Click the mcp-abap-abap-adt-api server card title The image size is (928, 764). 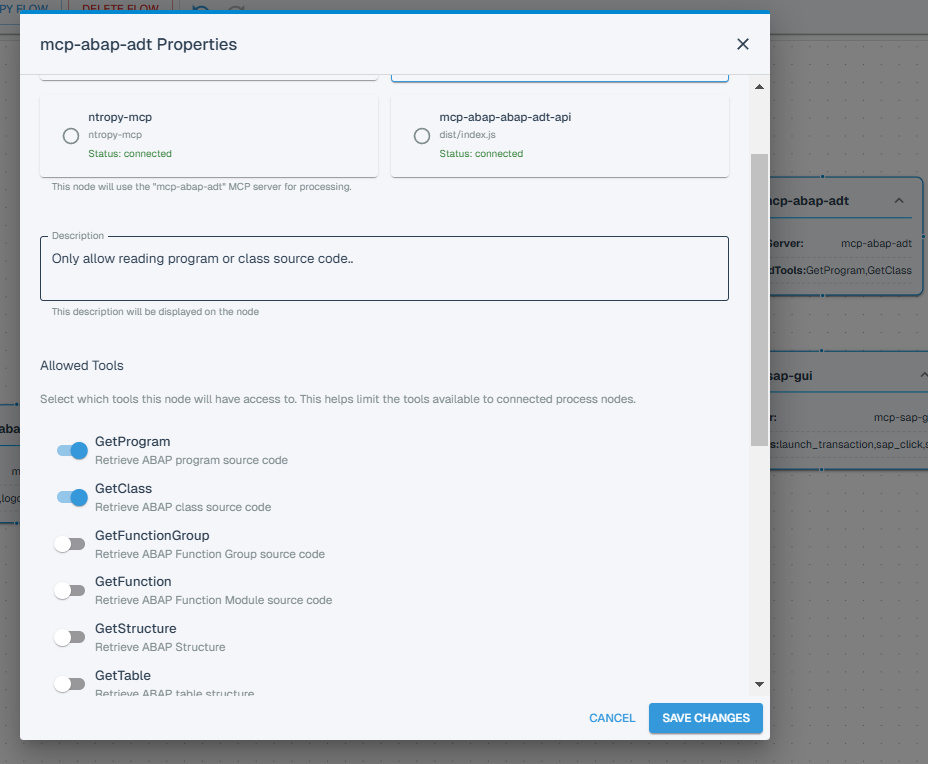[x=505, y=117]
